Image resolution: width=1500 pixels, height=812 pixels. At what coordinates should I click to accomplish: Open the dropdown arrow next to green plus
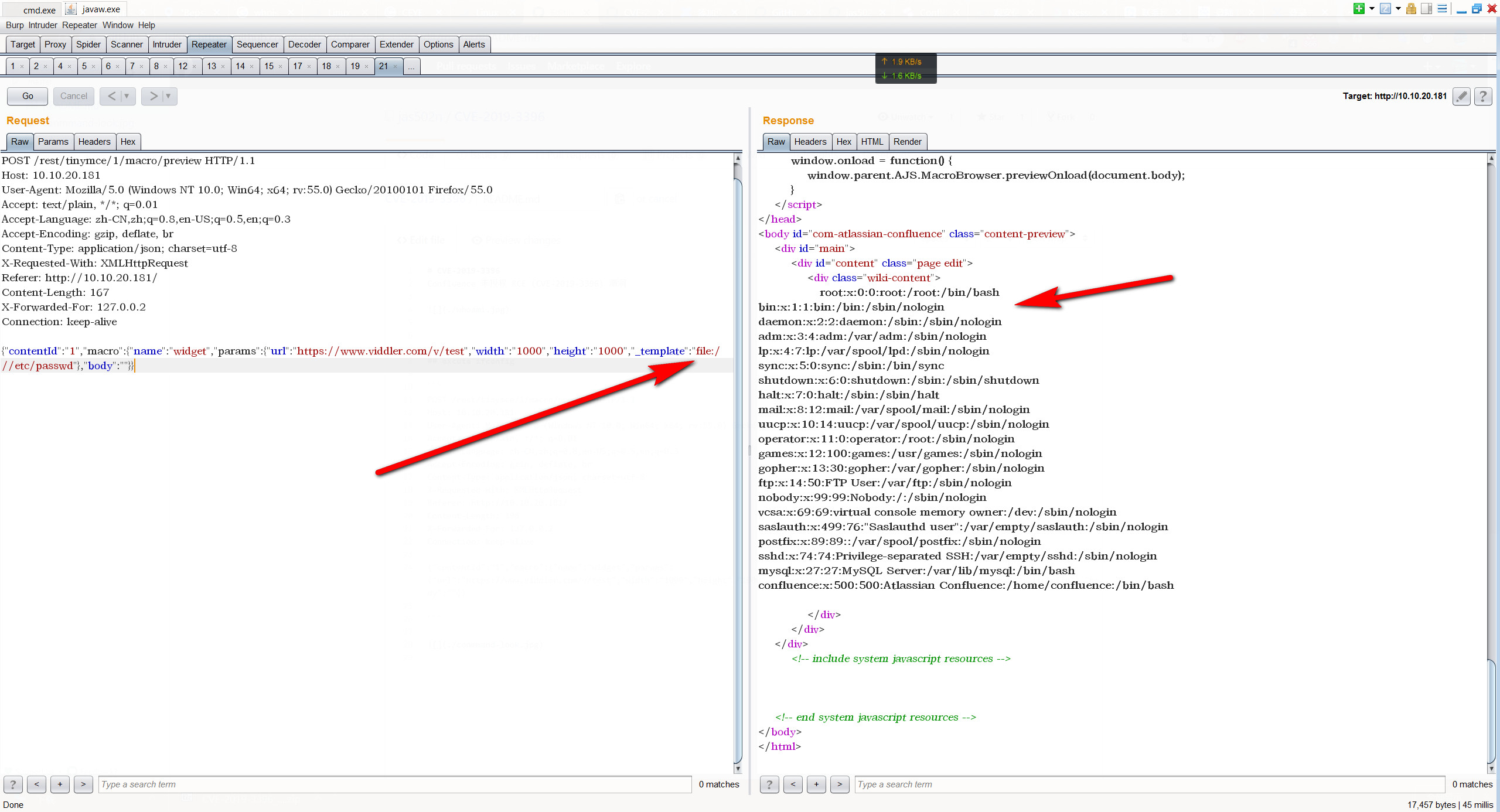pos(1372,9)
